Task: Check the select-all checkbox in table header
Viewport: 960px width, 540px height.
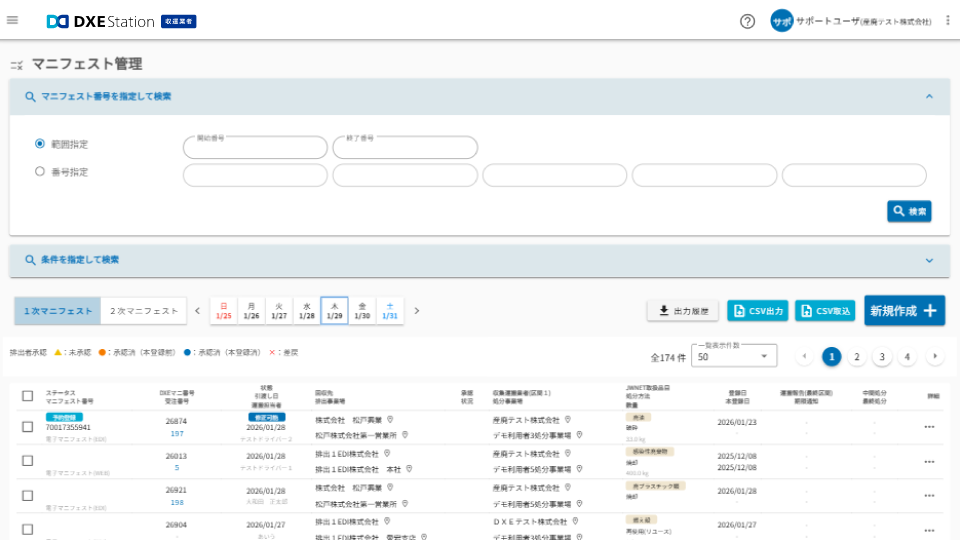Action: [28, 395]
